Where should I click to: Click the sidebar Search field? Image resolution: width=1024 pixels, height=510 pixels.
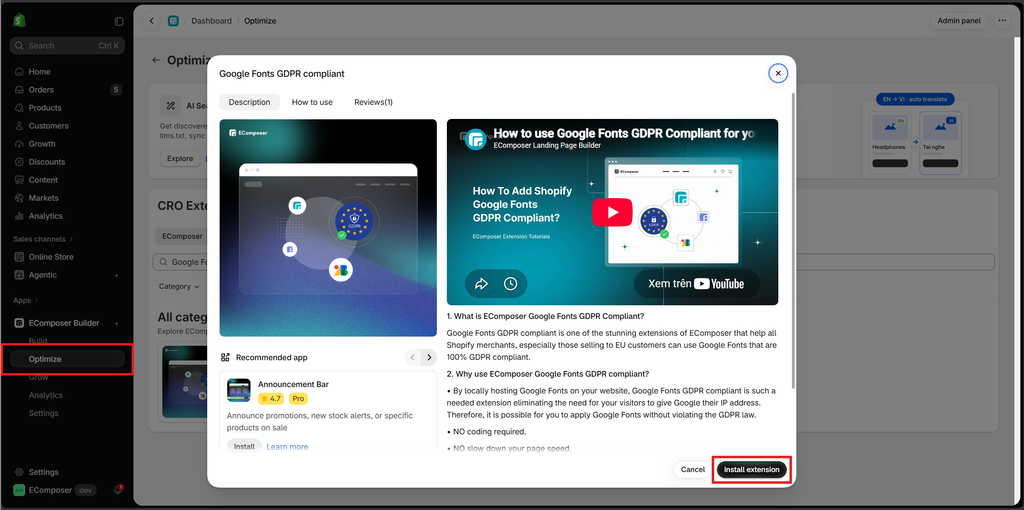click(67, 46)
